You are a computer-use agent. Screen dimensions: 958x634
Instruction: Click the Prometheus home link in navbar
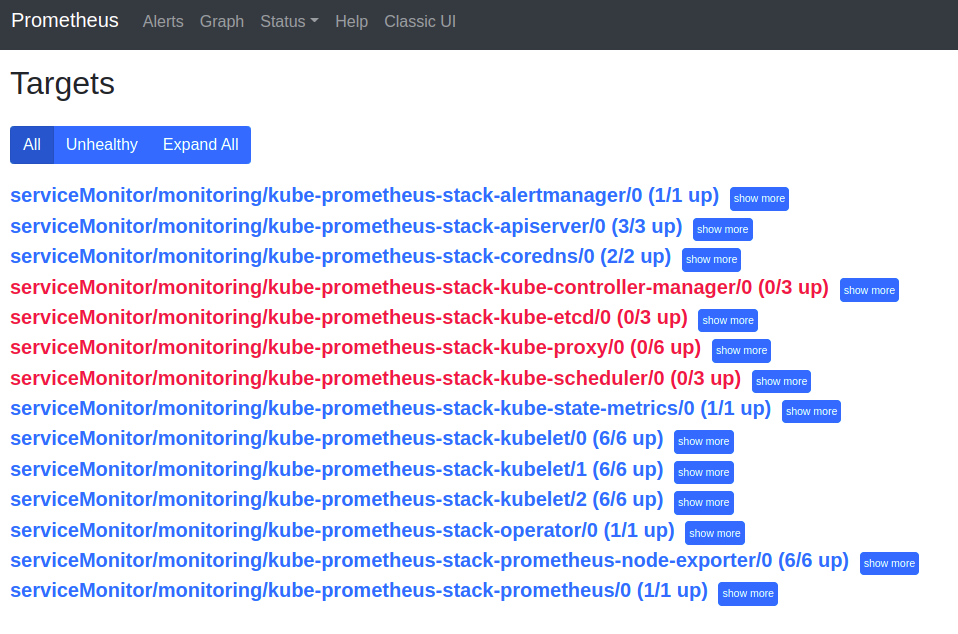pos(64,20)
